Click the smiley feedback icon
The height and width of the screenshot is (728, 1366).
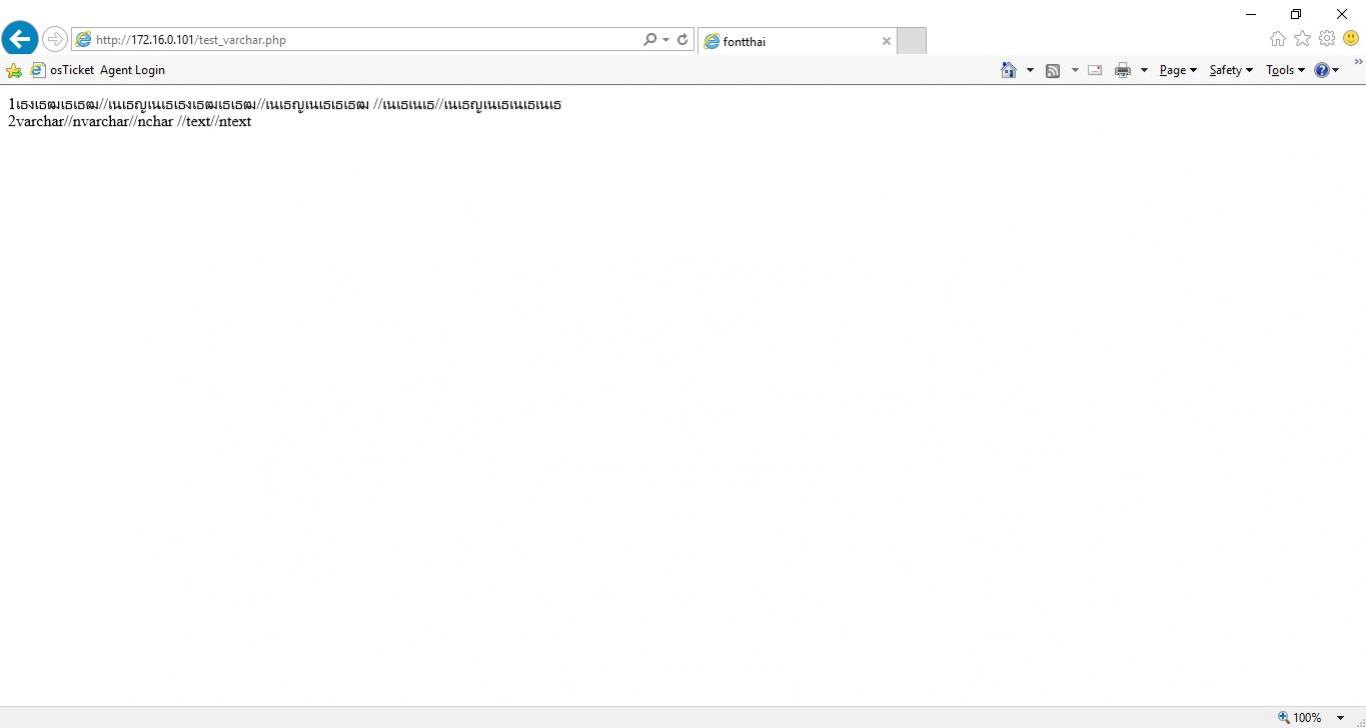pos(1351,39)
